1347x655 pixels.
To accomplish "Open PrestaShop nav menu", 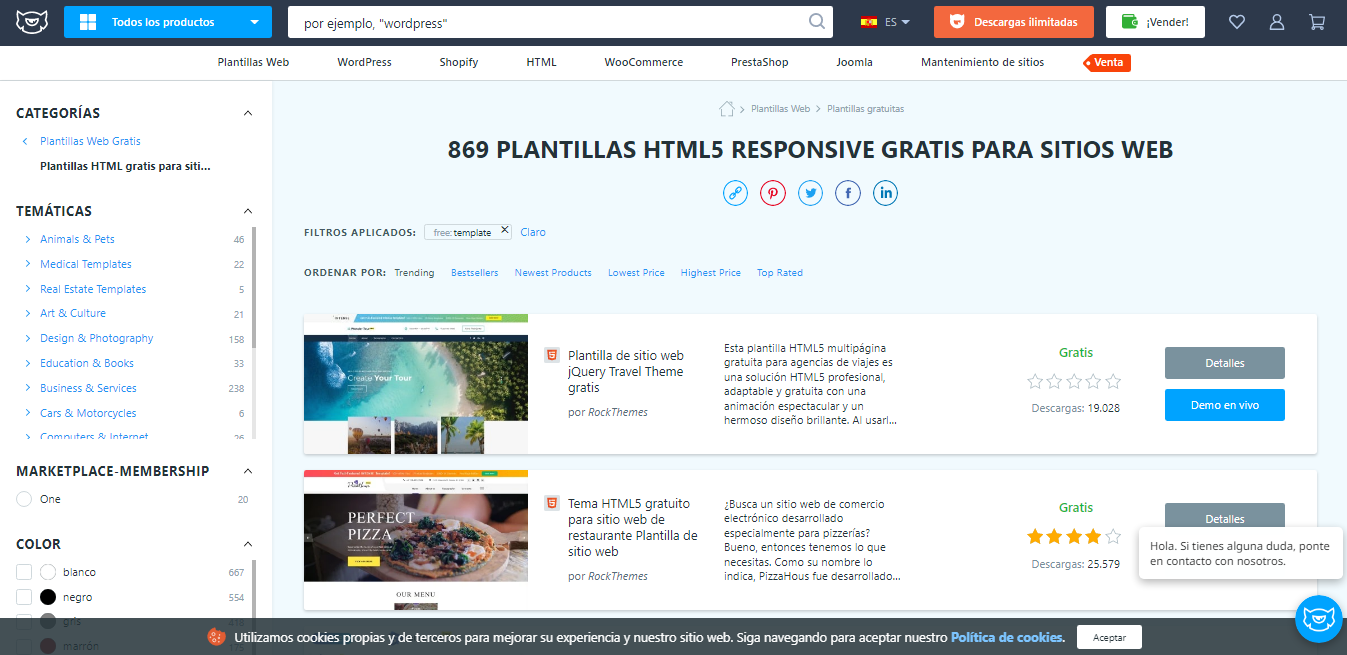I will point(760,62).
